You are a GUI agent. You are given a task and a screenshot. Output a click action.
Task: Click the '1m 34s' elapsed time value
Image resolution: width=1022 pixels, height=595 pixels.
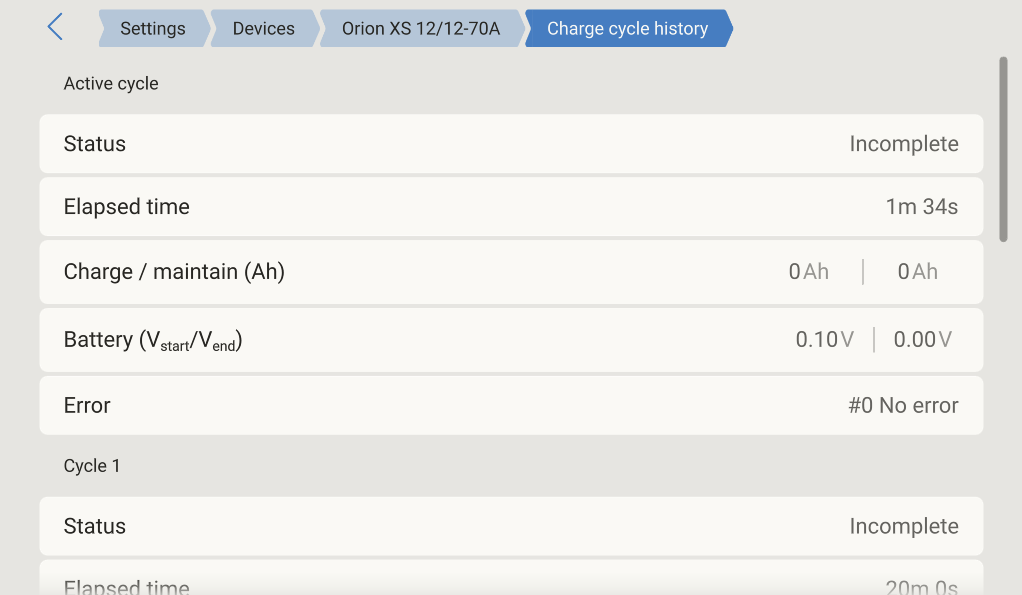point(922,207)
